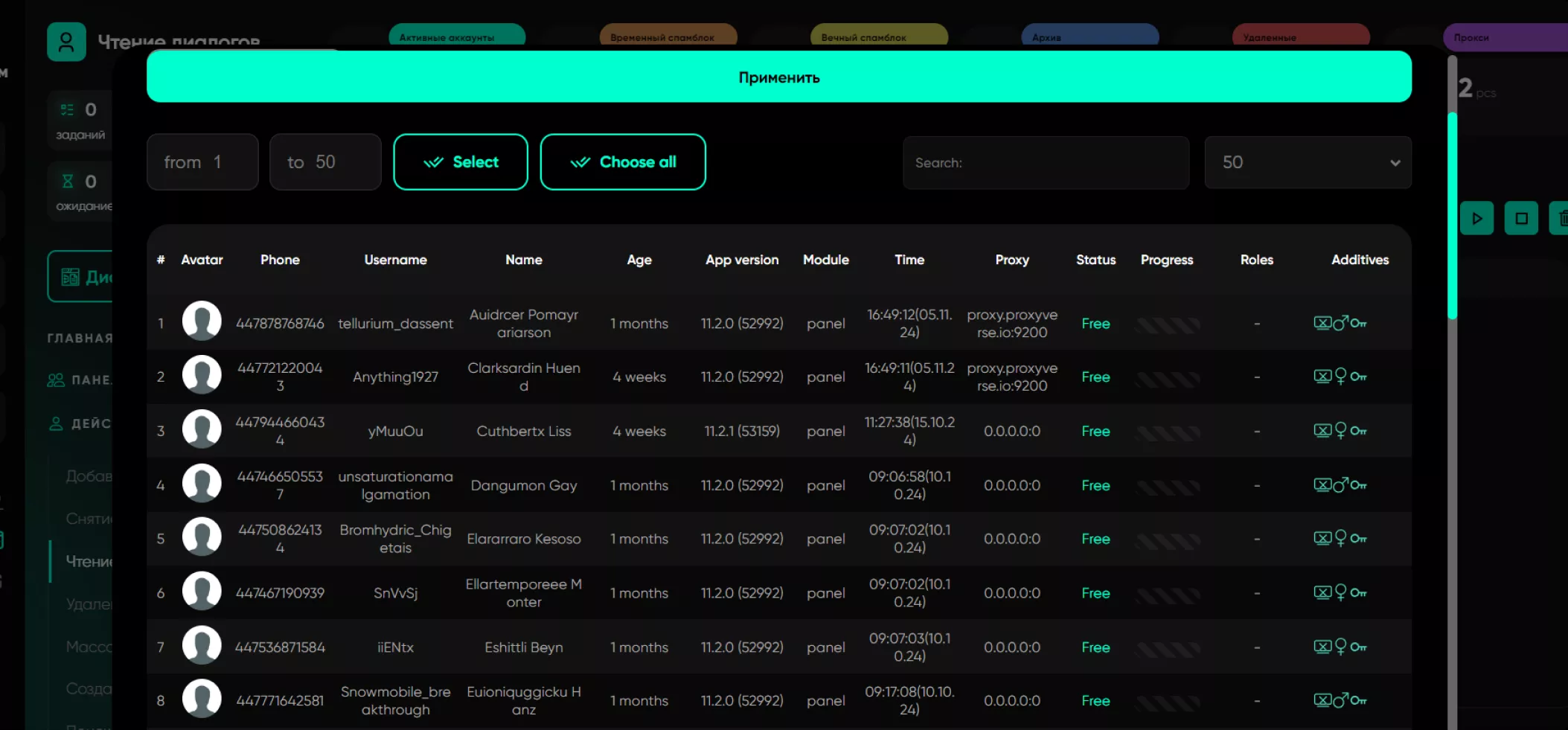Sort by the Username column header
The height and width of the screenshot is (730, 1568).
coord(395,260)
